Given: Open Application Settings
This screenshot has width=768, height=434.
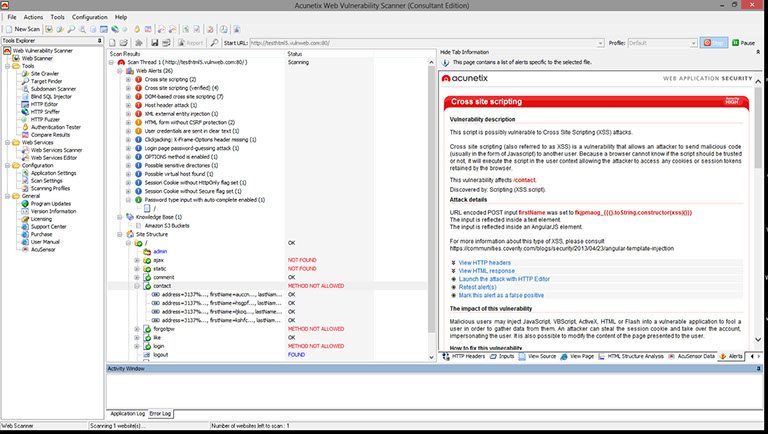Looking at the screenshot, I should click(53, 173).
